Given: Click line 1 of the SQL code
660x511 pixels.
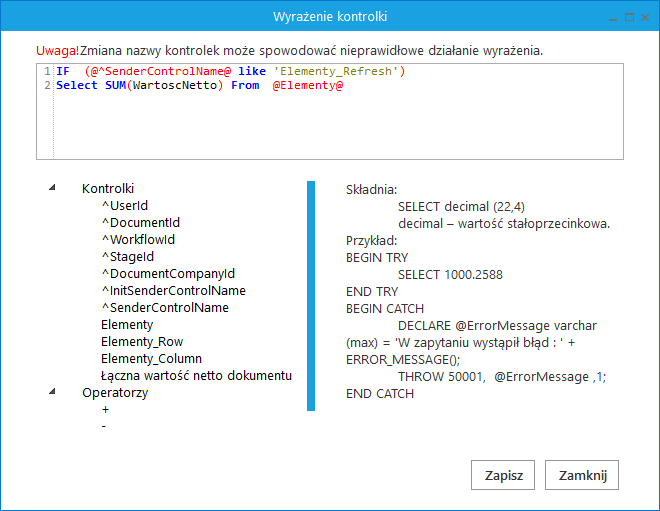Looking at the screenshot, I should click(231, 71).
